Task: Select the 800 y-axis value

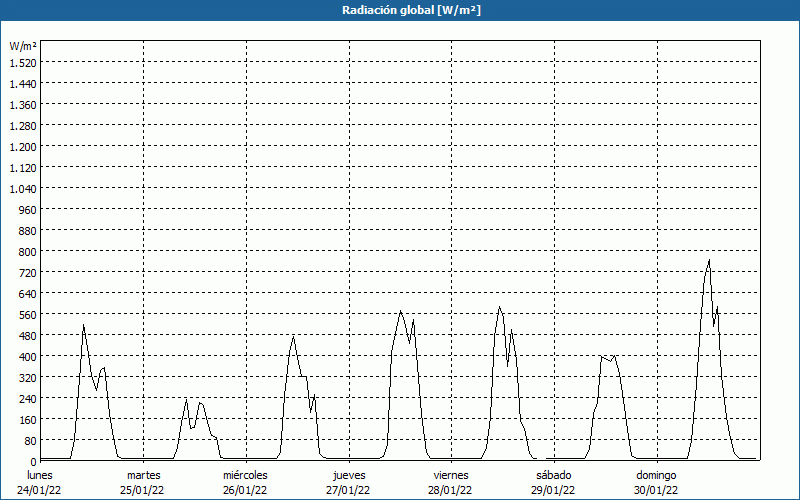Action: point(28,252)
